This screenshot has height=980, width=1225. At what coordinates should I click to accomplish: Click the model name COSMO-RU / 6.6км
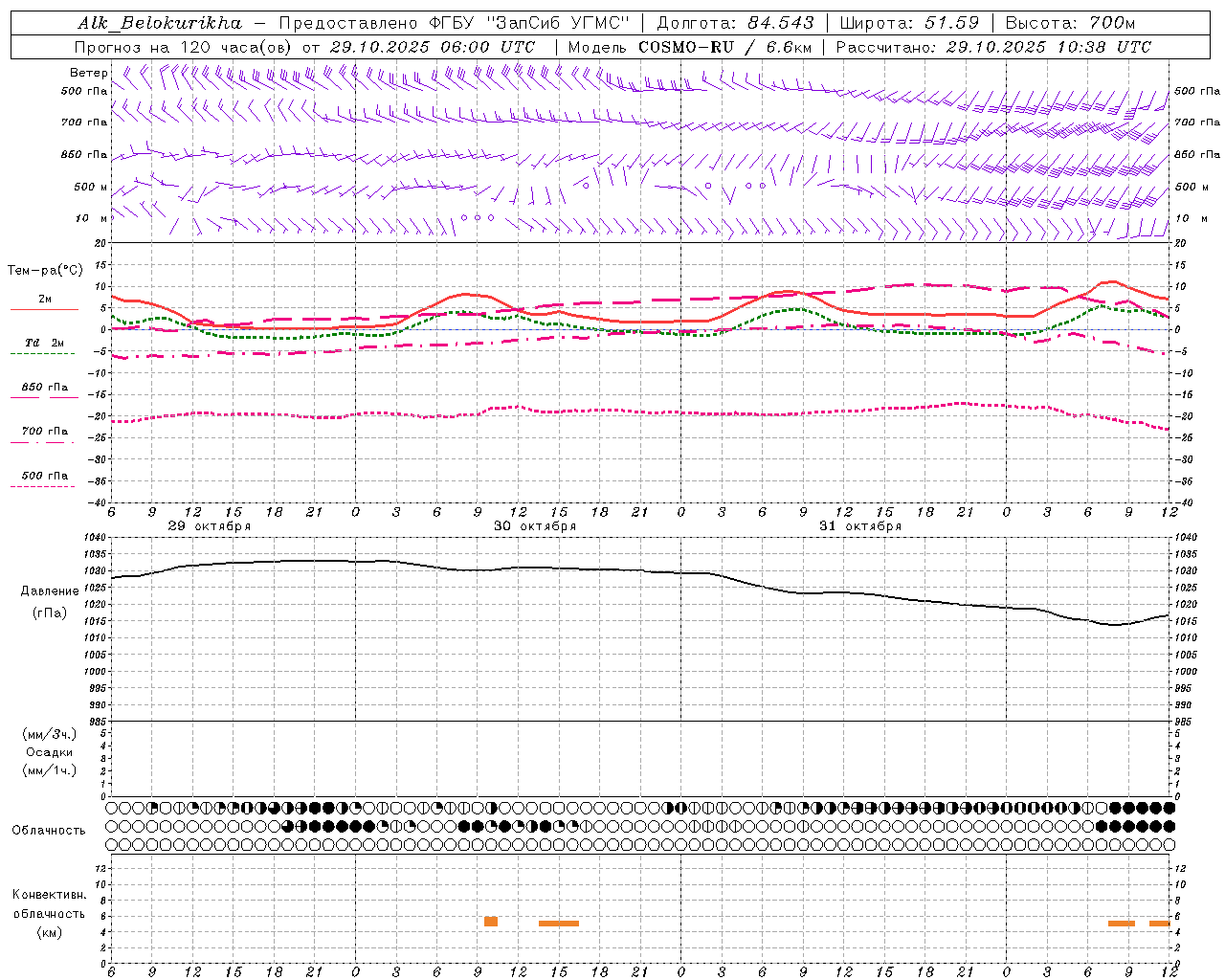click(x=725, y=46)
